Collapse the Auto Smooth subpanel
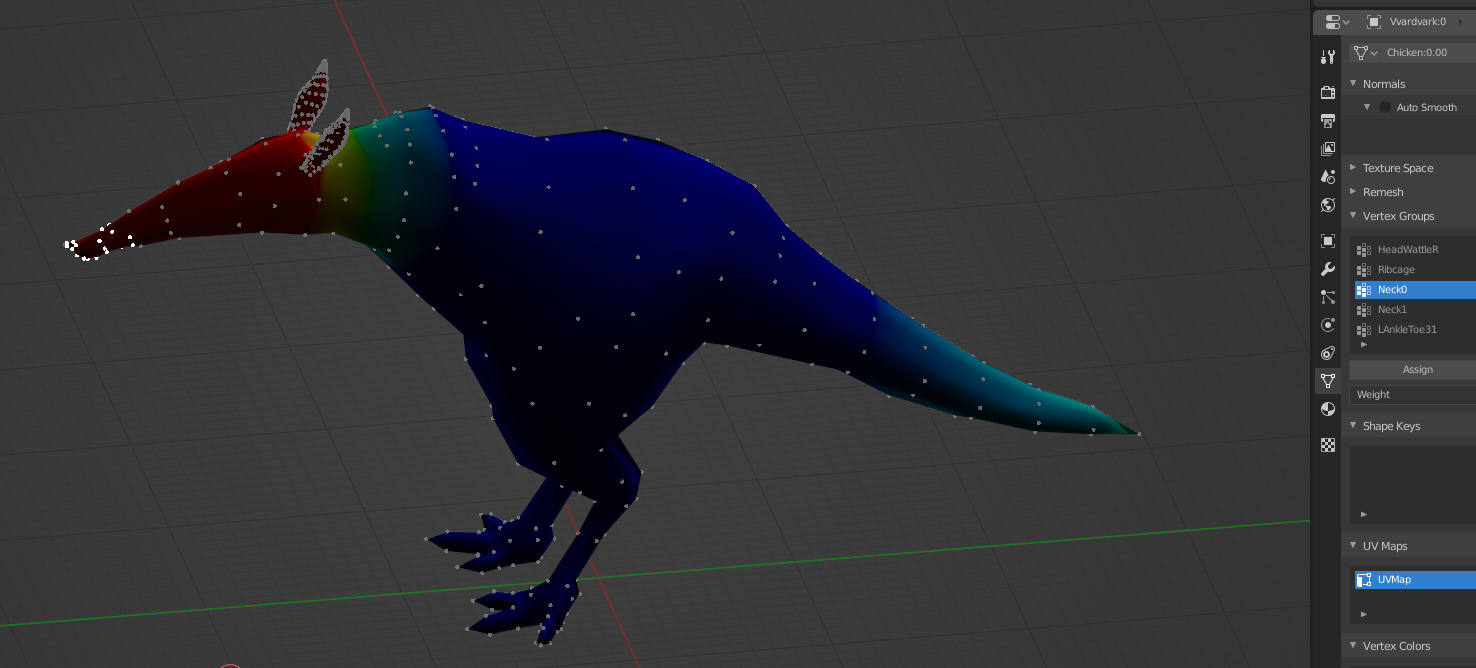1476x668 pixels. (1368, 107)
